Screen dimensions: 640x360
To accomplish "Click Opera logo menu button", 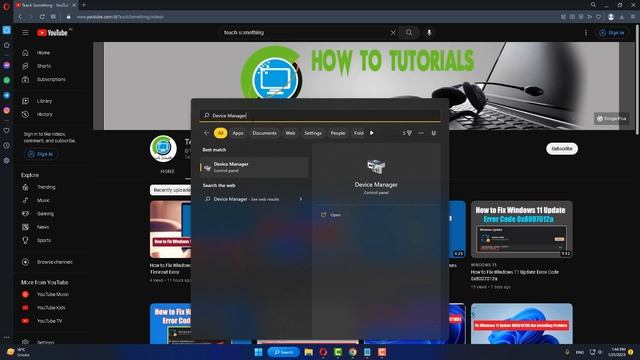I will 6,6.
